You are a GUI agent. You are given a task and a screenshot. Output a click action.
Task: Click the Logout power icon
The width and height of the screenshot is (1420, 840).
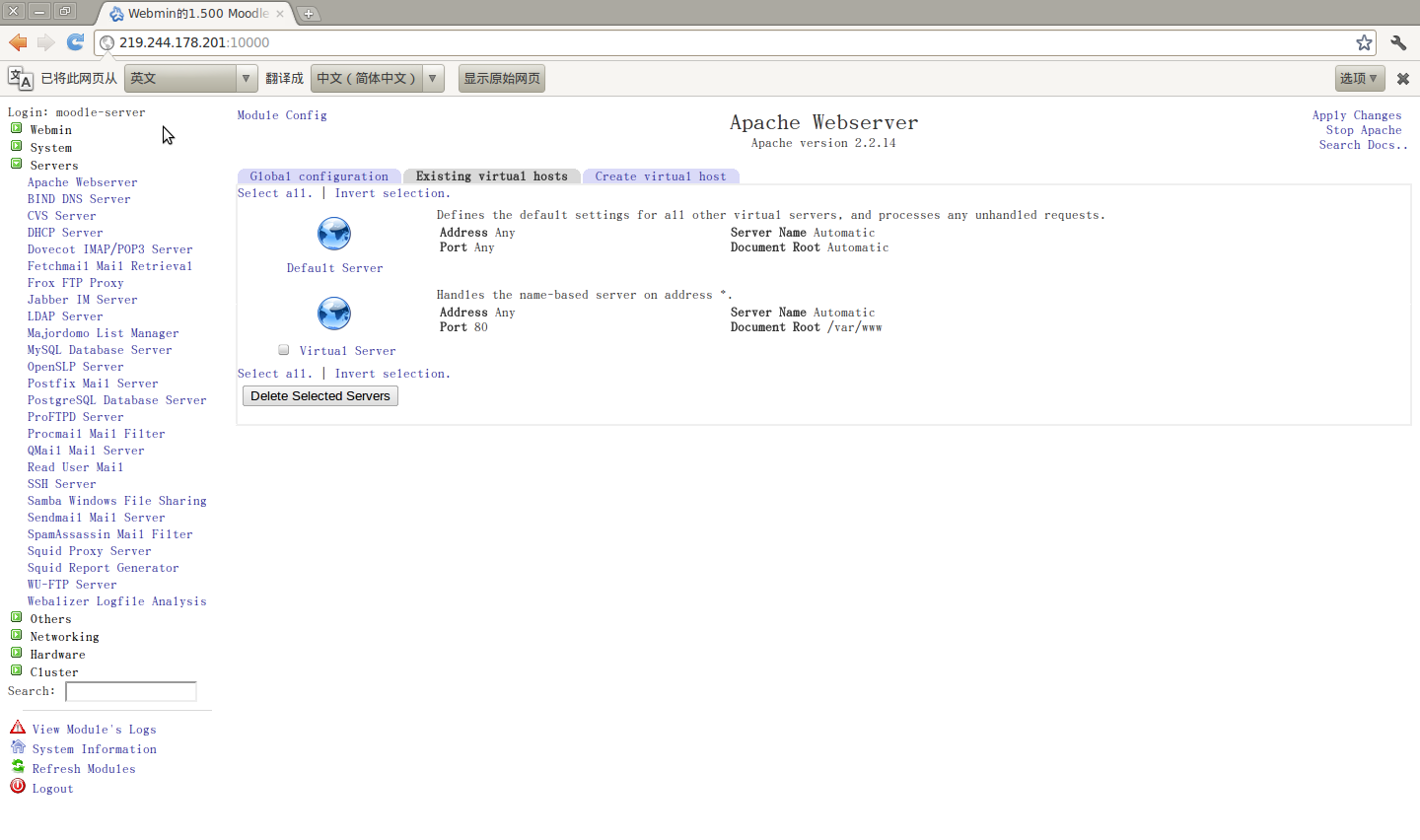18,787
